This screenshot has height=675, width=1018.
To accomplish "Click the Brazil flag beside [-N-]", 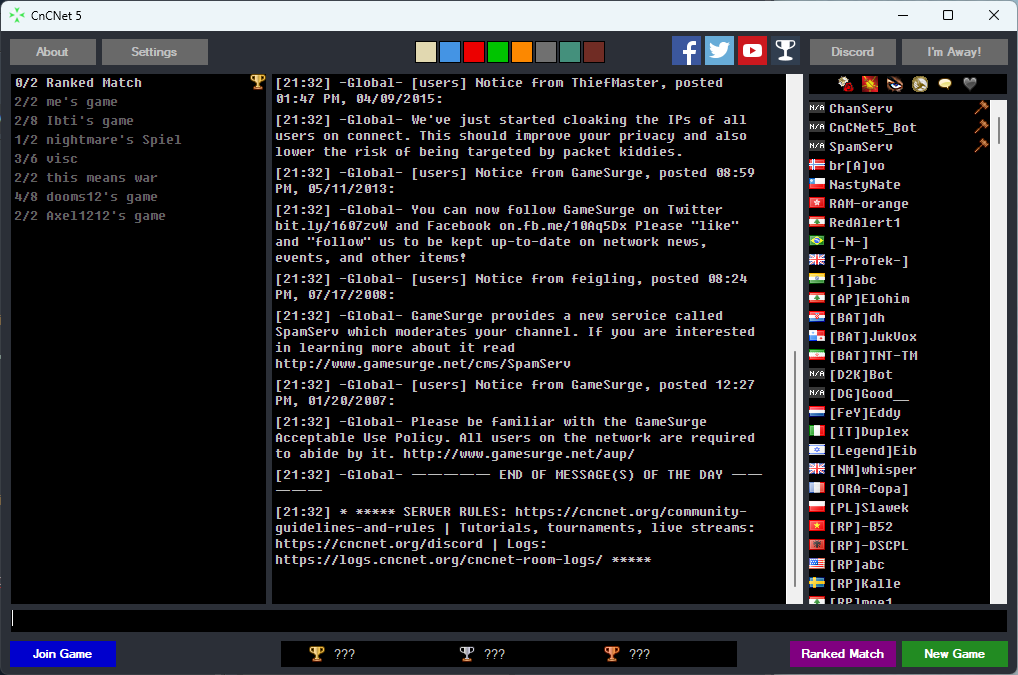I will pos(817,241).
